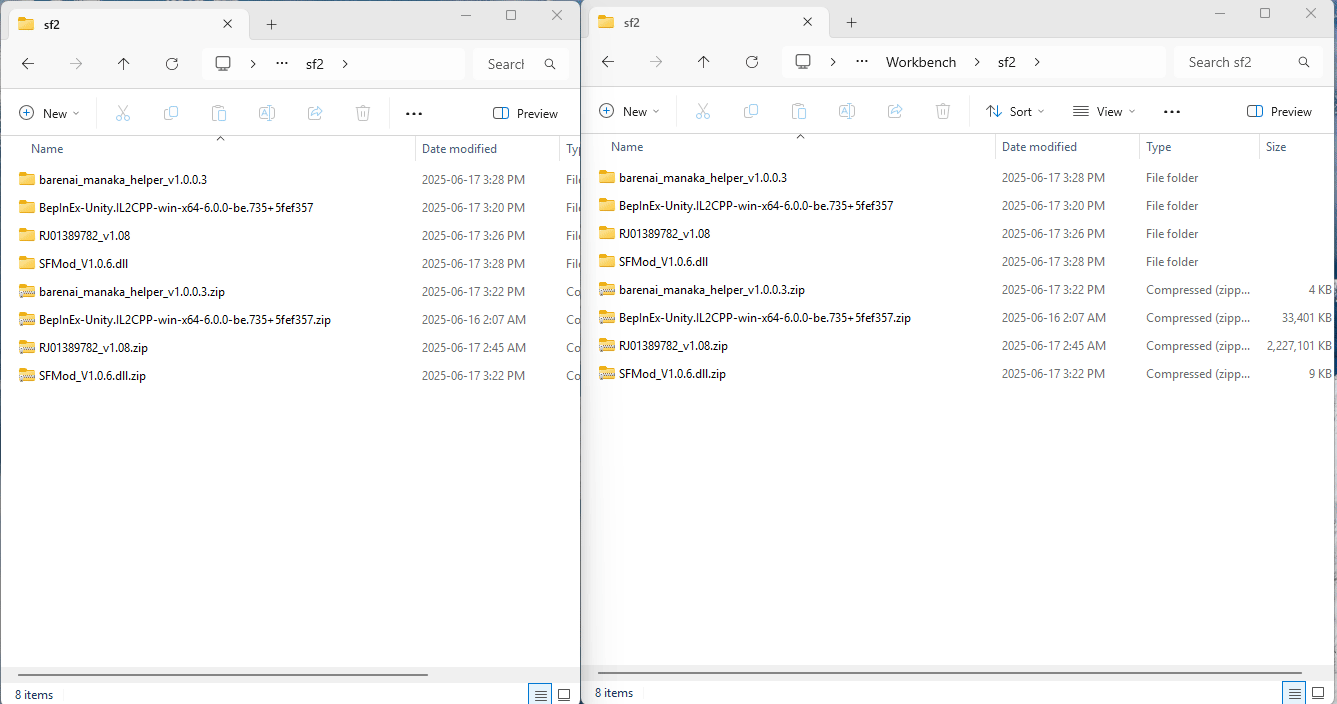Click the Paste icon in the right window toolbar

[x=798, y=112]
